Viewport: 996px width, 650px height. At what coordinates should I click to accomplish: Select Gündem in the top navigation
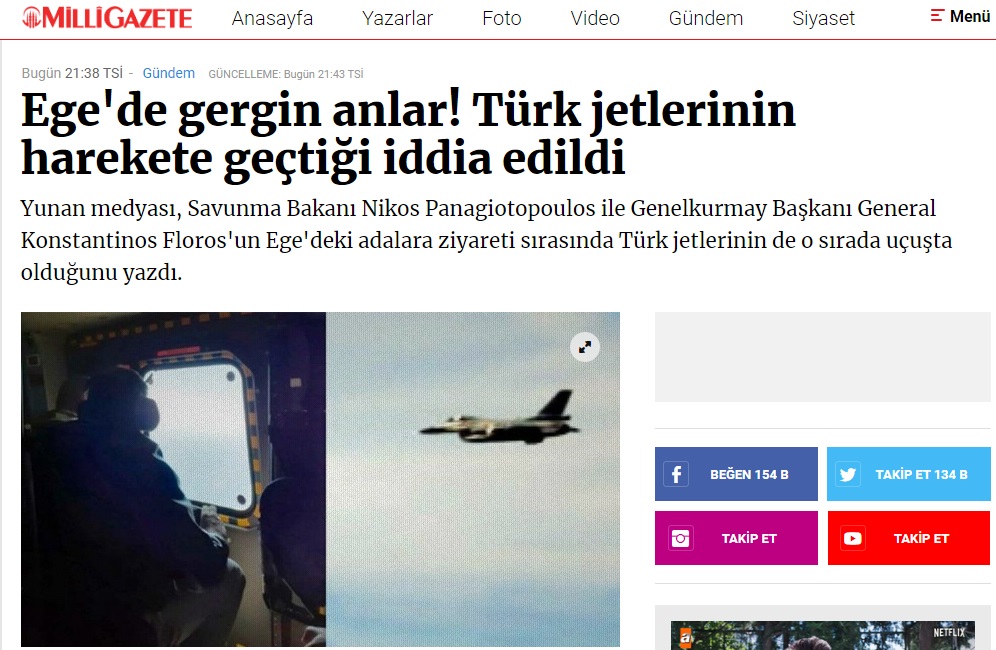tap(706, 18)
